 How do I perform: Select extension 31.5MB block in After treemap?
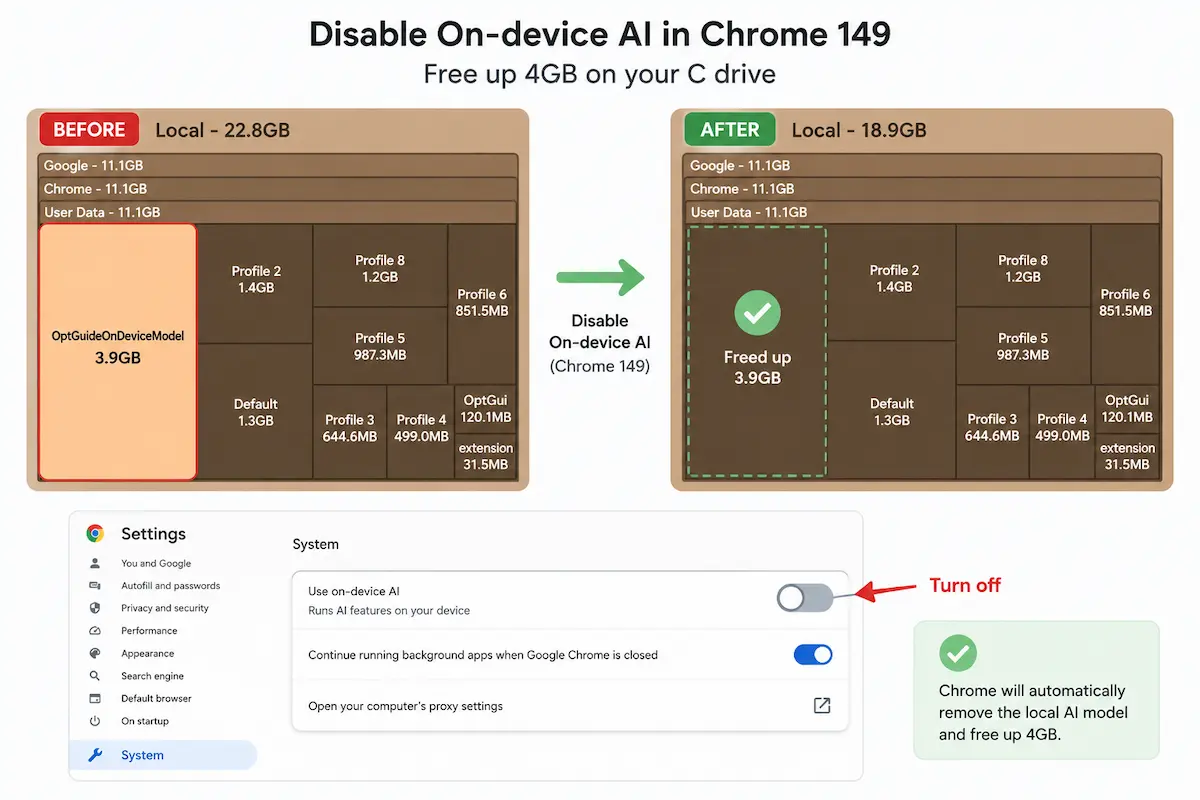pyautogui.click(x=1128, y=457)
